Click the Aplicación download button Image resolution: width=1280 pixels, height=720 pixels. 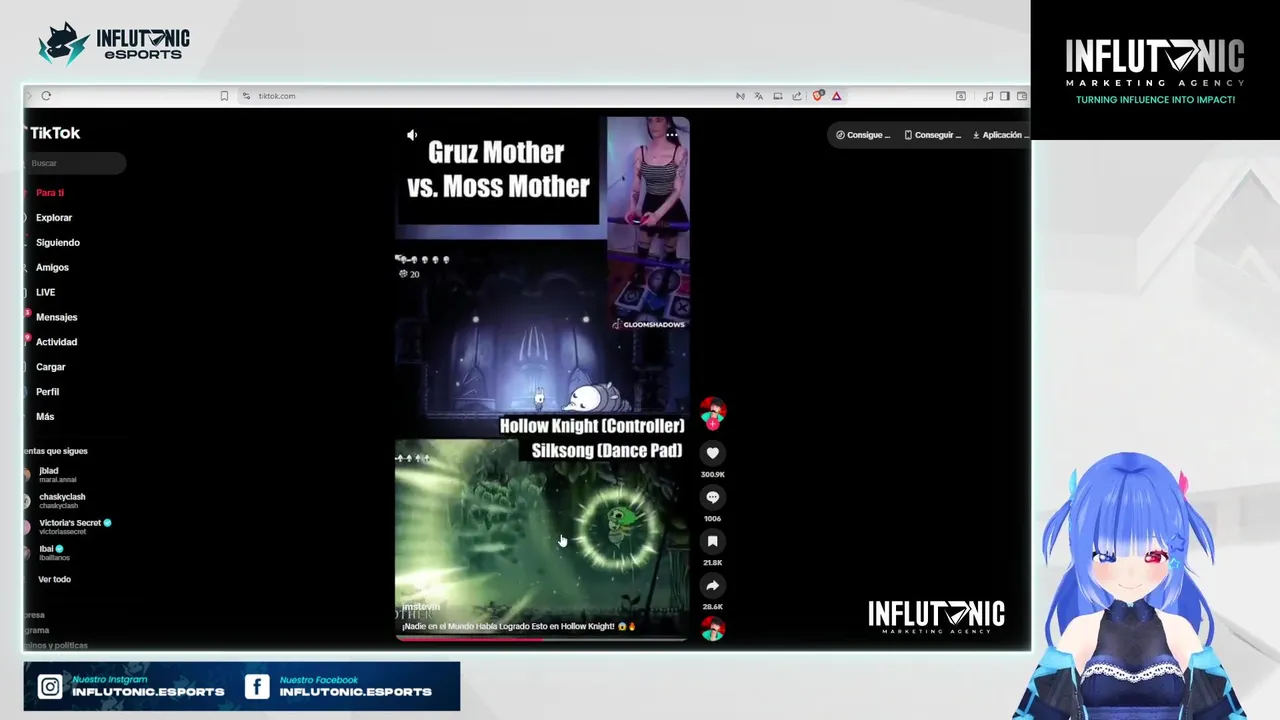coord(999,135)
